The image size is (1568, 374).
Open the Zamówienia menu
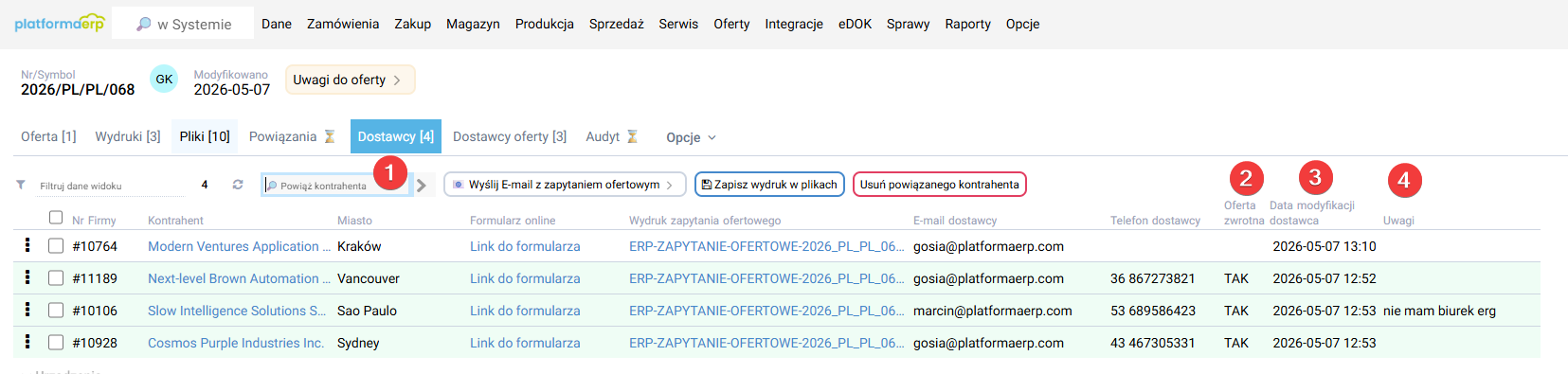pyautogui.click(x=343, y=24)
